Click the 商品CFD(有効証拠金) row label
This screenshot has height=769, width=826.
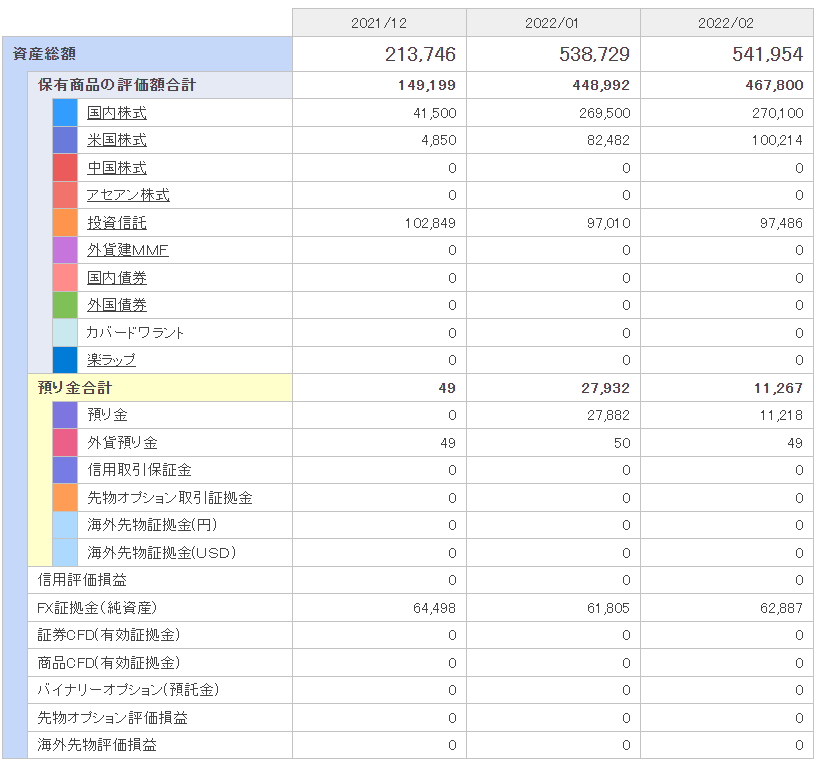[x=109, y=663]
